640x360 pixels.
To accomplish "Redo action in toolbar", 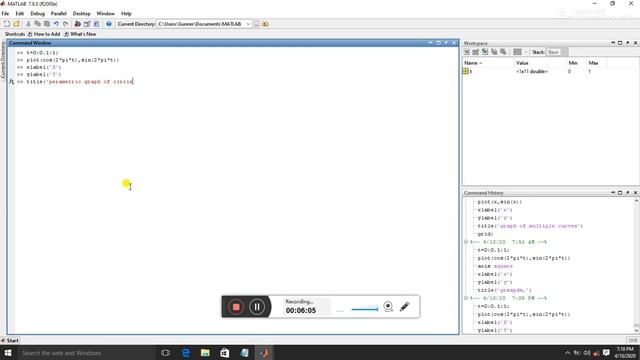I will [x=65, y=24].
